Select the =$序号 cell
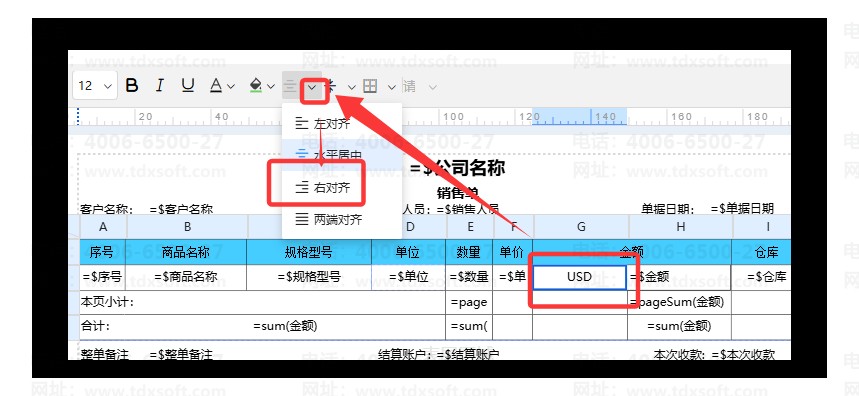Image resolution: width=859 pixels, height=396 pixels. tap(102, 277)
